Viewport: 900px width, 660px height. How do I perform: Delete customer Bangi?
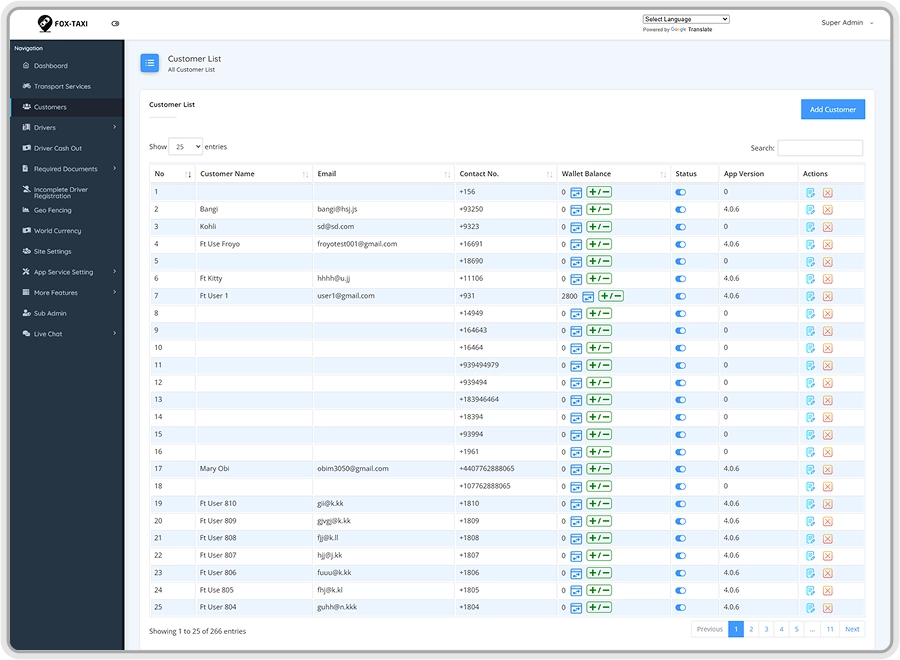pyautogui.click(x=827, y=210)
